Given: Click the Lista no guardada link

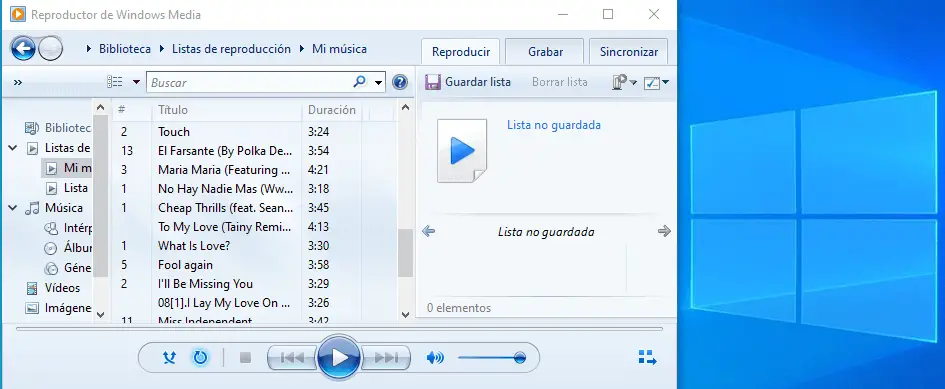Looking at the screenshot, I should pos(553,125).
